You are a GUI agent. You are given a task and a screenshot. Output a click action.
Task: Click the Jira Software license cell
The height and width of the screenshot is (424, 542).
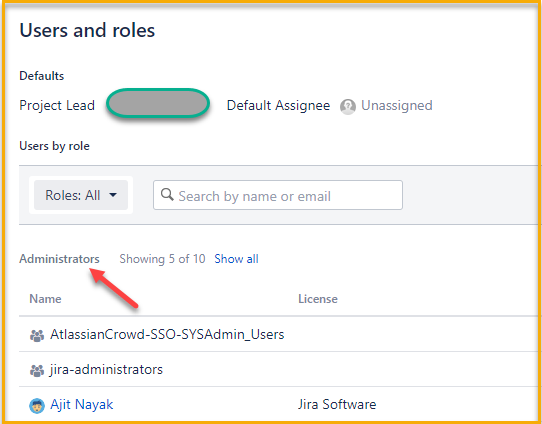coord(337,404)
